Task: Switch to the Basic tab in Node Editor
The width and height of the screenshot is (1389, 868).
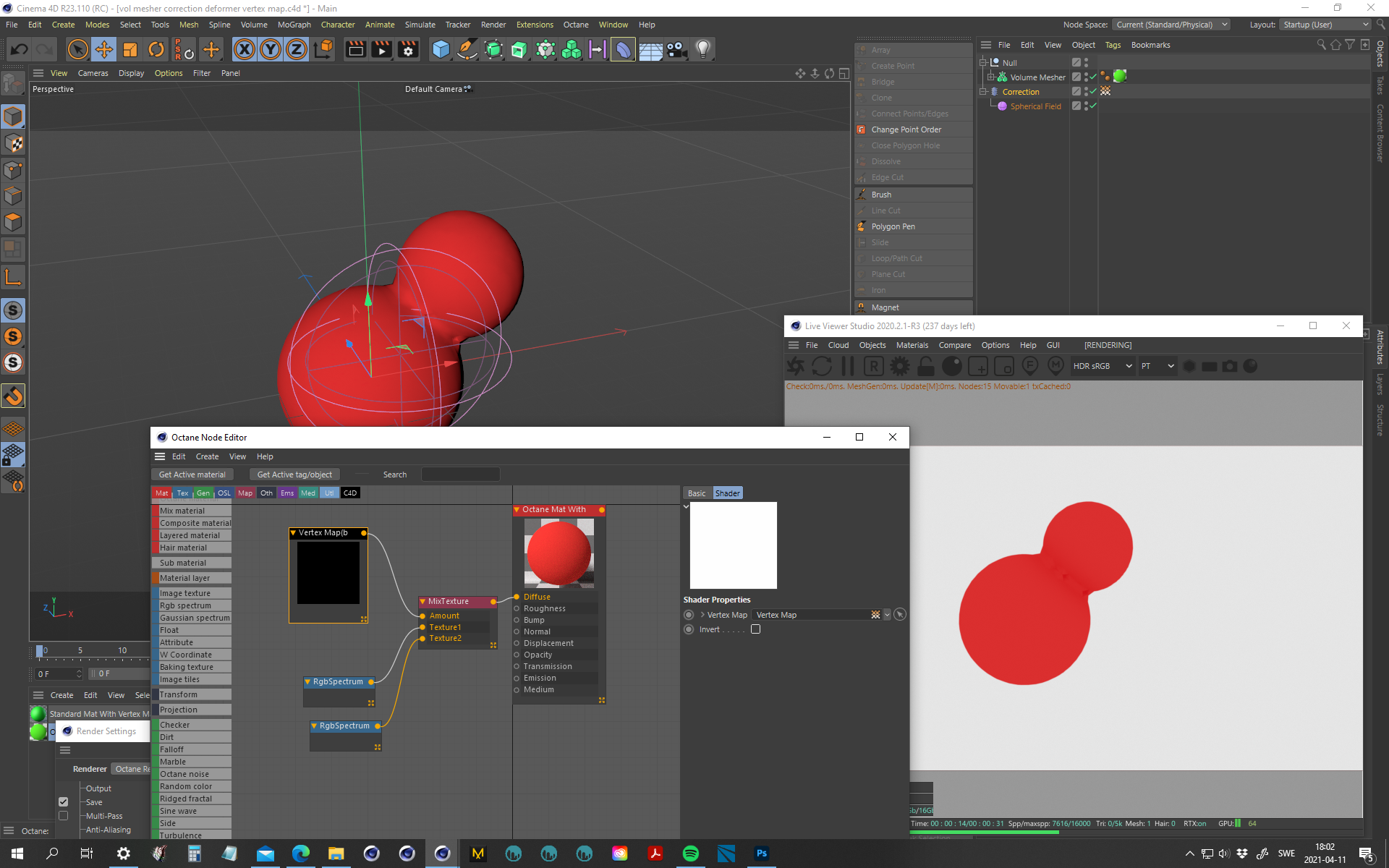Action: tap(697, 493)
